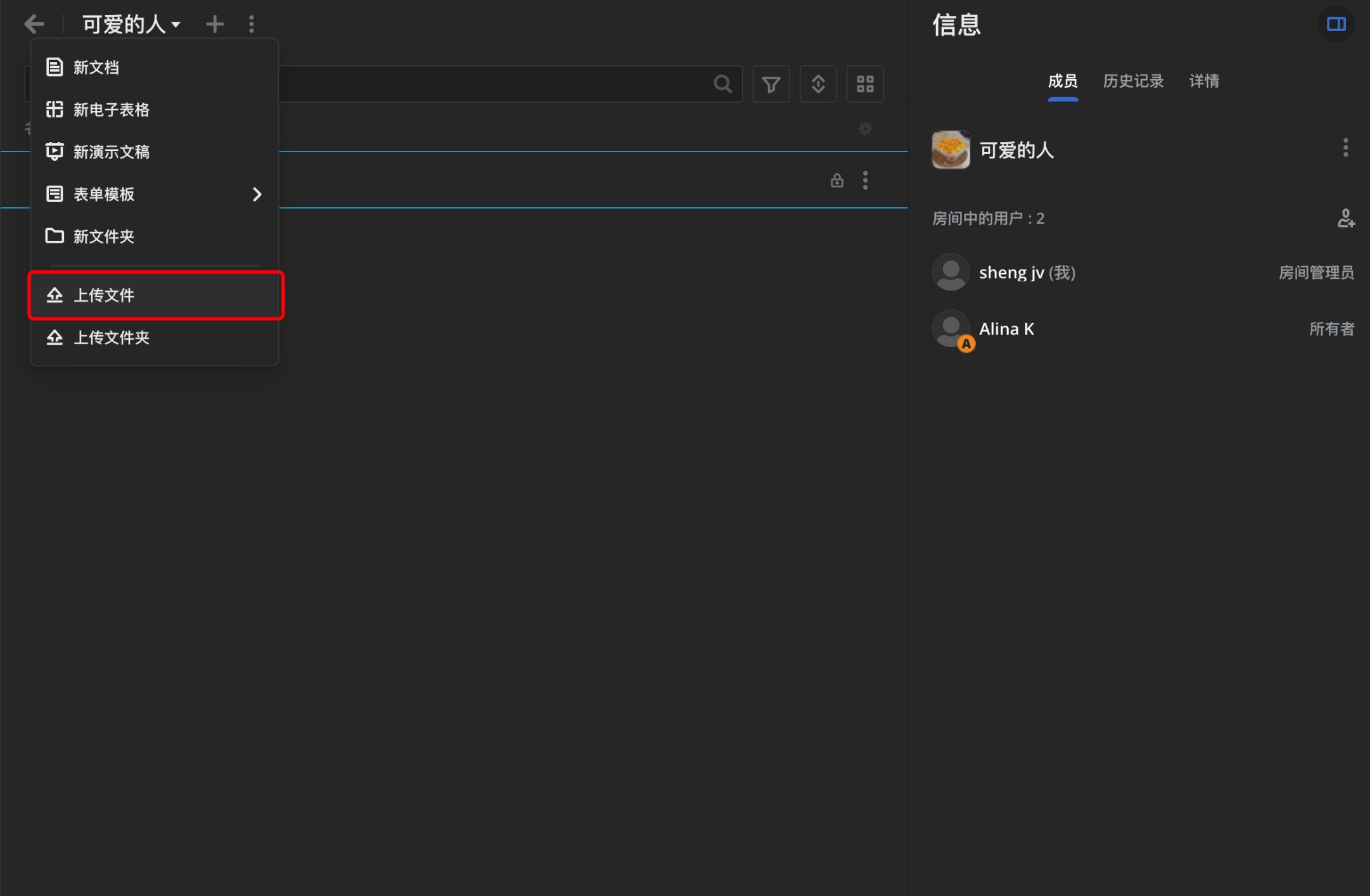The height and width of the screenshot is (896, 1370).
Task: Open room options three-dot menu in header
Action: [252, 24]
